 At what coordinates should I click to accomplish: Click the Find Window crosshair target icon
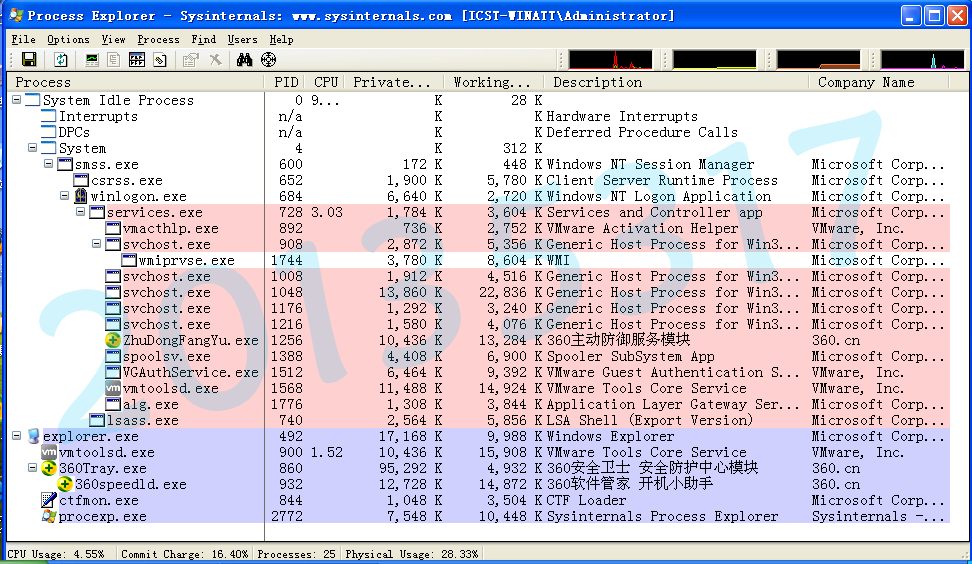(268, 60)
